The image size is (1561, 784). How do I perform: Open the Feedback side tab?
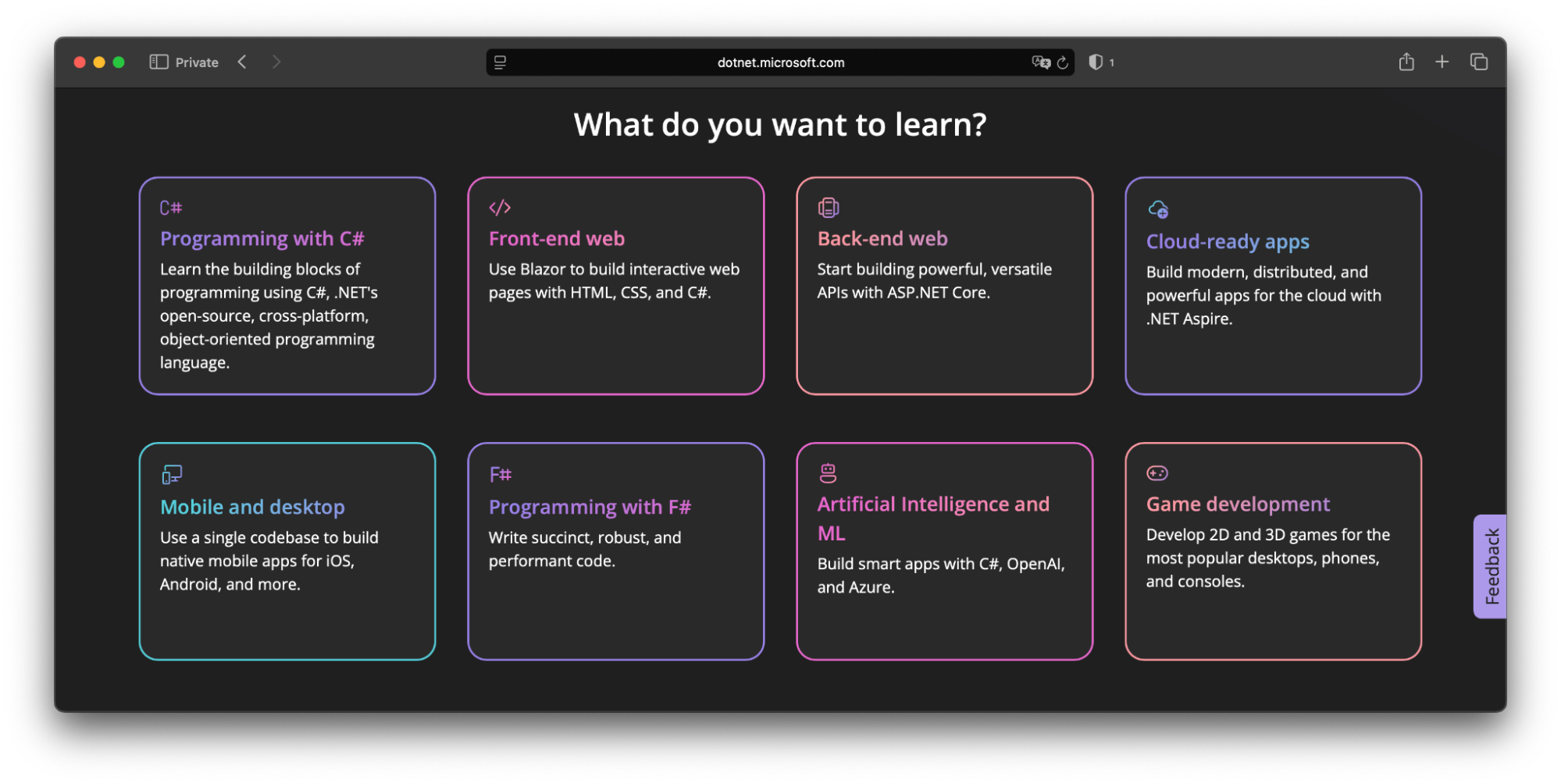[x=1491, y=566]
